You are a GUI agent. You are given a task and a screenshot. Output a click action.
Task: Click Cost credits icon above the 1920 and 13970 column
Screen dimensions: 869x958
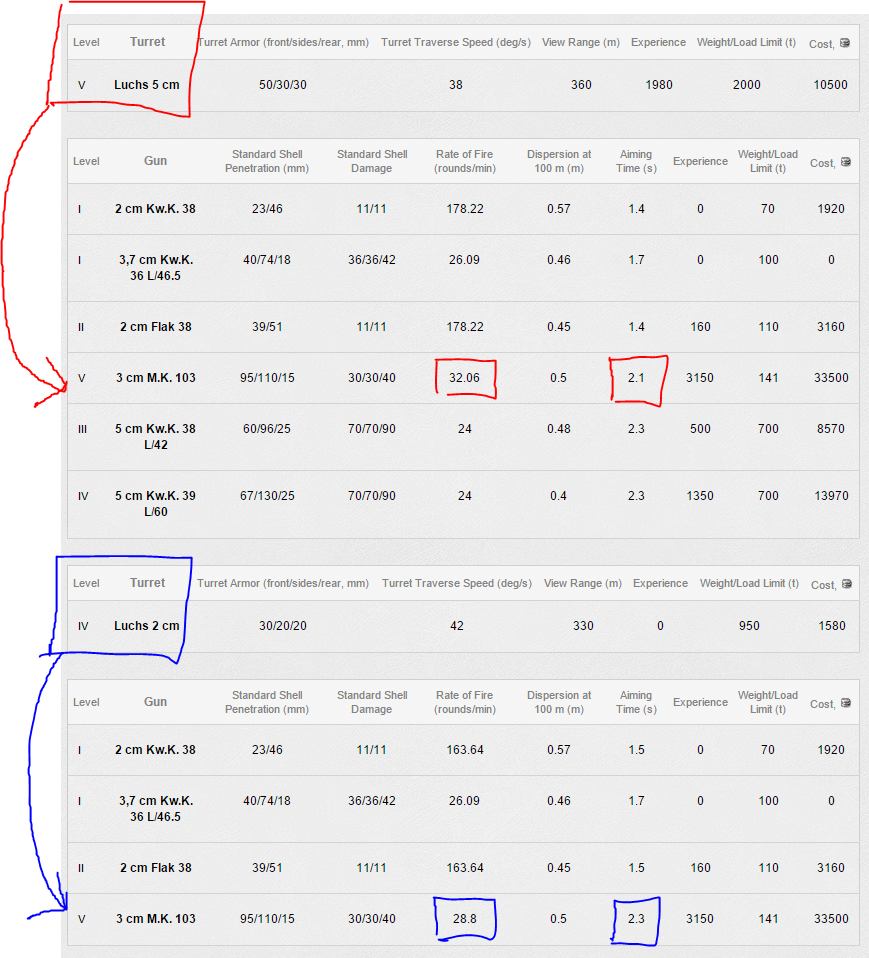coord(845,163)
